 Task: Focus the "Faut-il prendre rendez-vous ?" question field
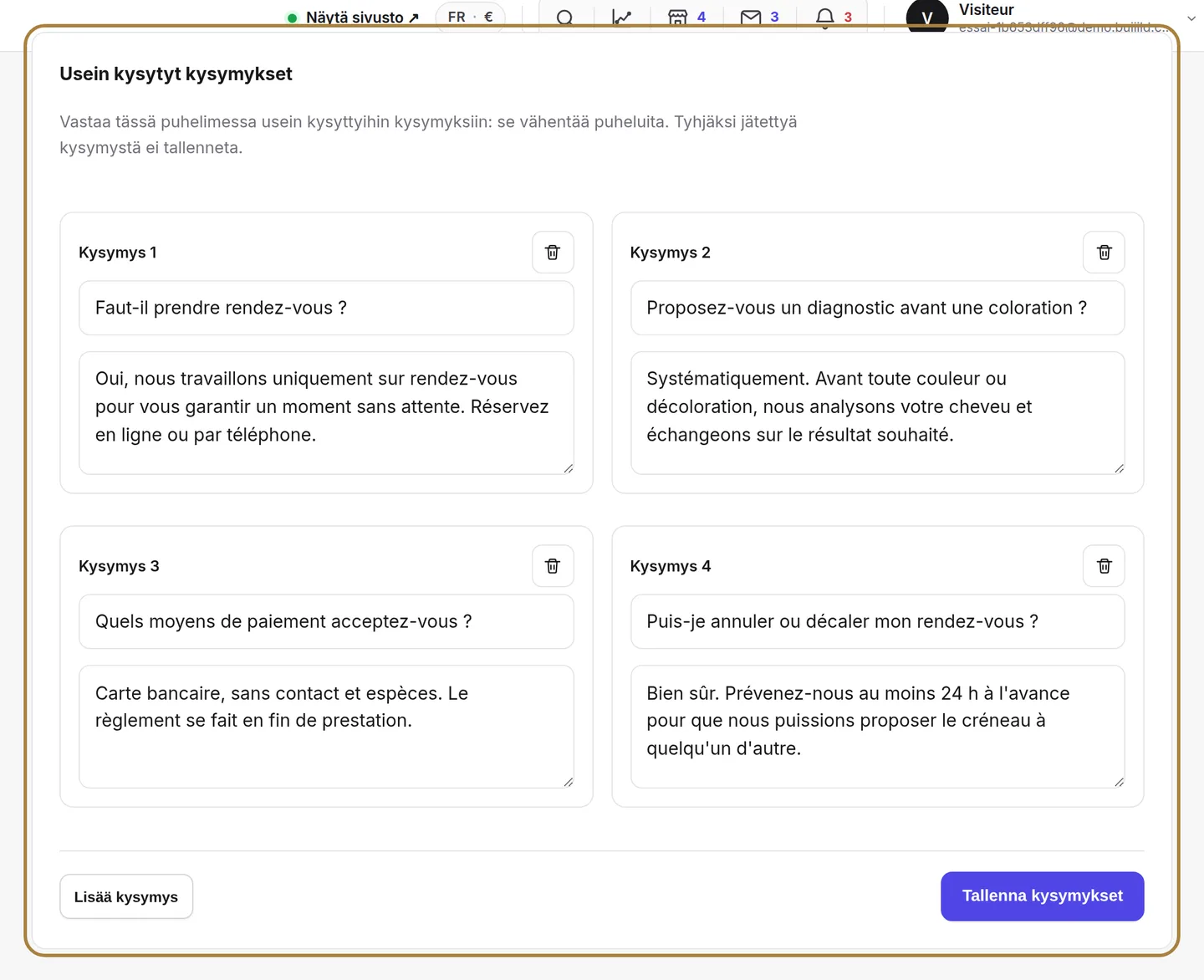coord(326,308)
